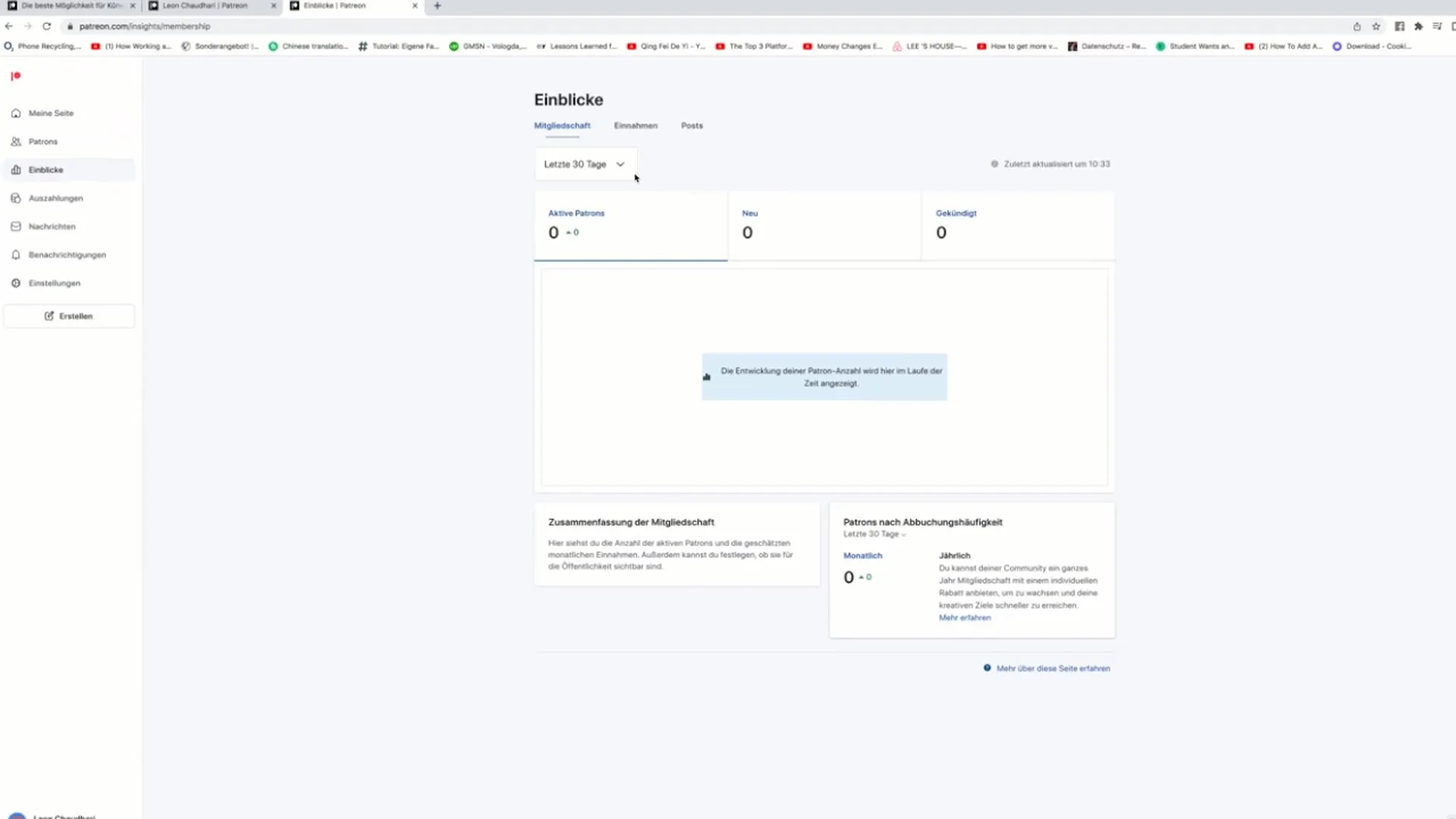Click the Jährlich frequency heading
The image size is (1456, 819).
tap(955, 556)
